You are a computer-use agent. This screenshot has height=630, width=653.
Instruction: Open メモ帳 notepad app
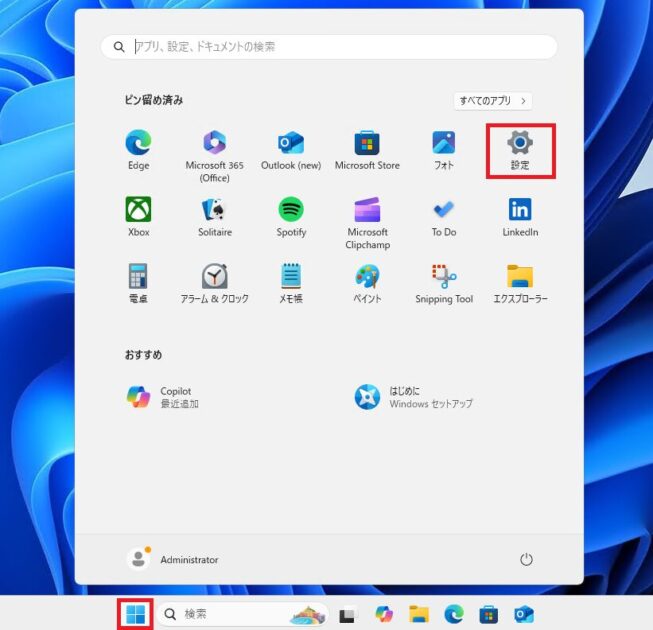tap(291, 283)
